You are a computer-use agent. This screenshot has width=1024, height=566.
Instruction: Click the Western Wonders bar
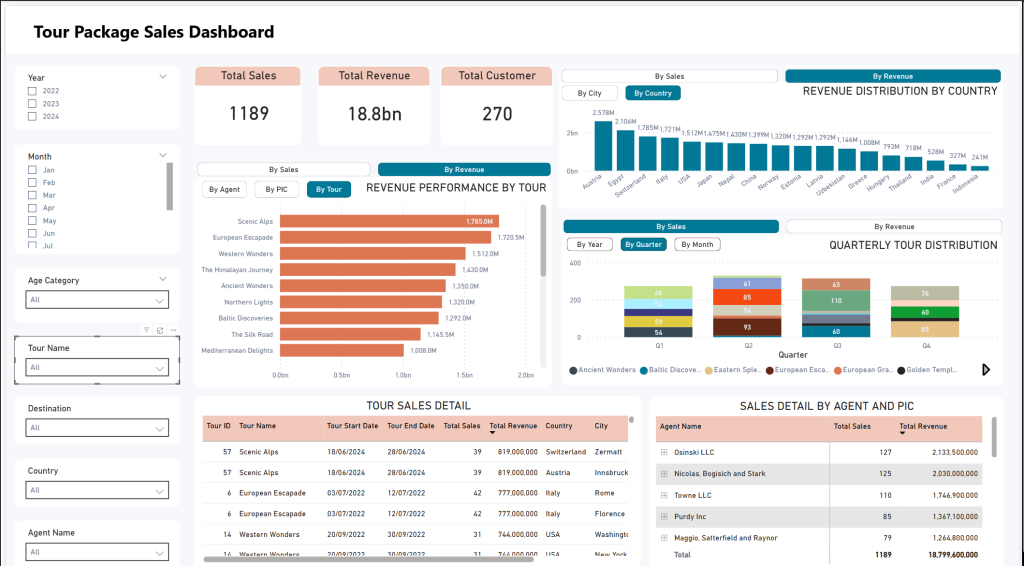(373, 253)
